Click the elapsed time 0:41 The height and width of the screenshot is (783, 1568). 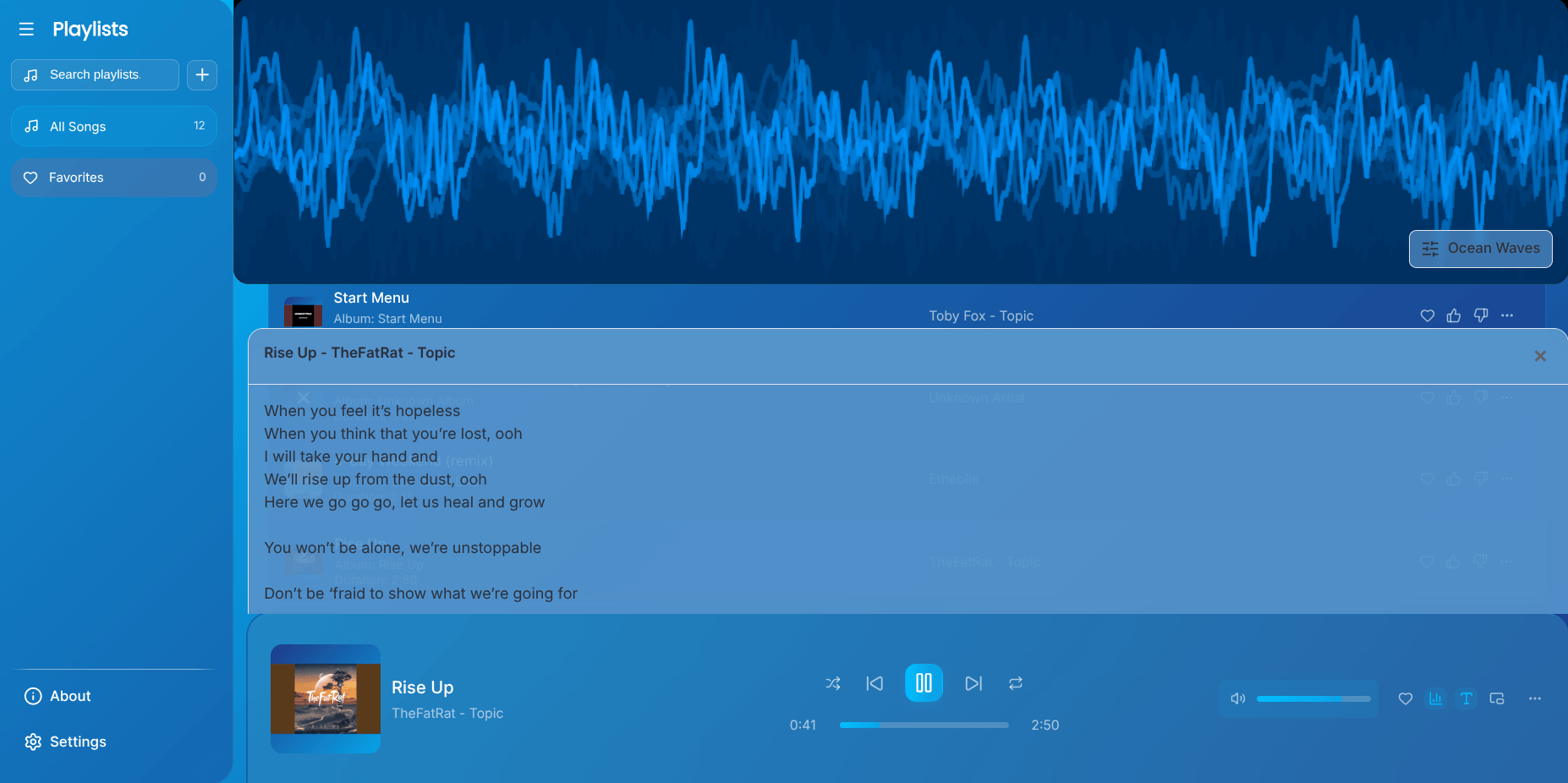pos(803,726)
